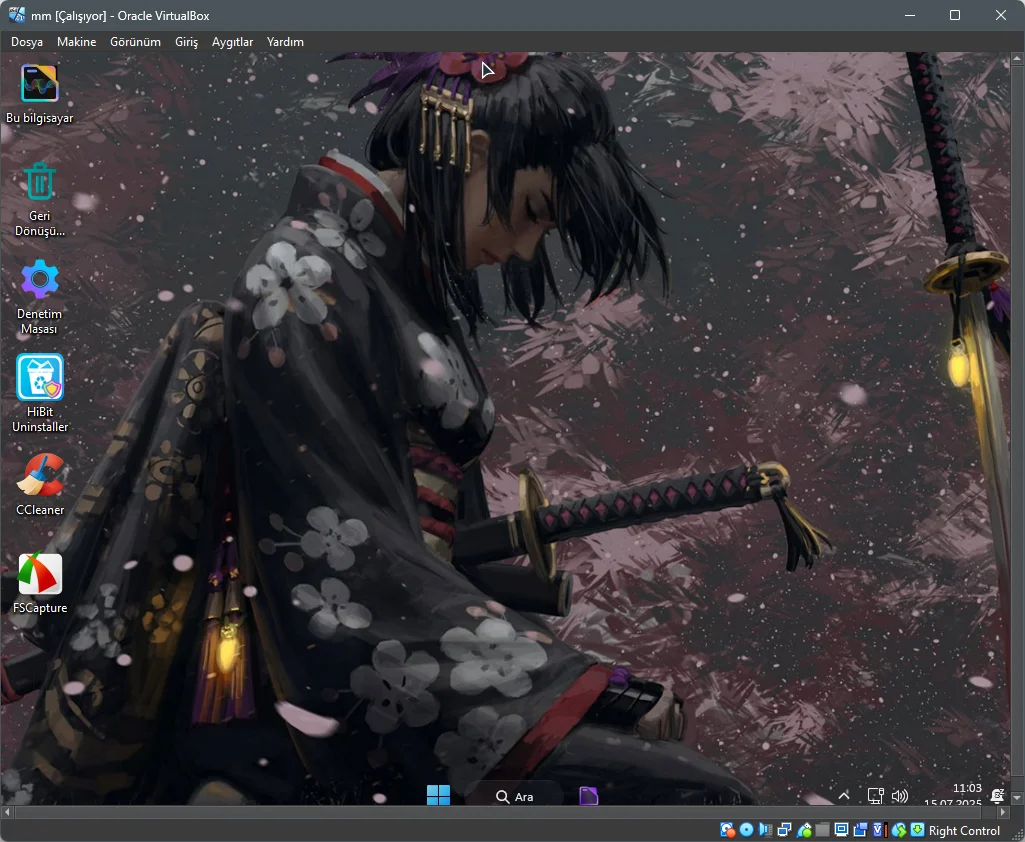Click the Ara search box in taskbar

(514, 796)
